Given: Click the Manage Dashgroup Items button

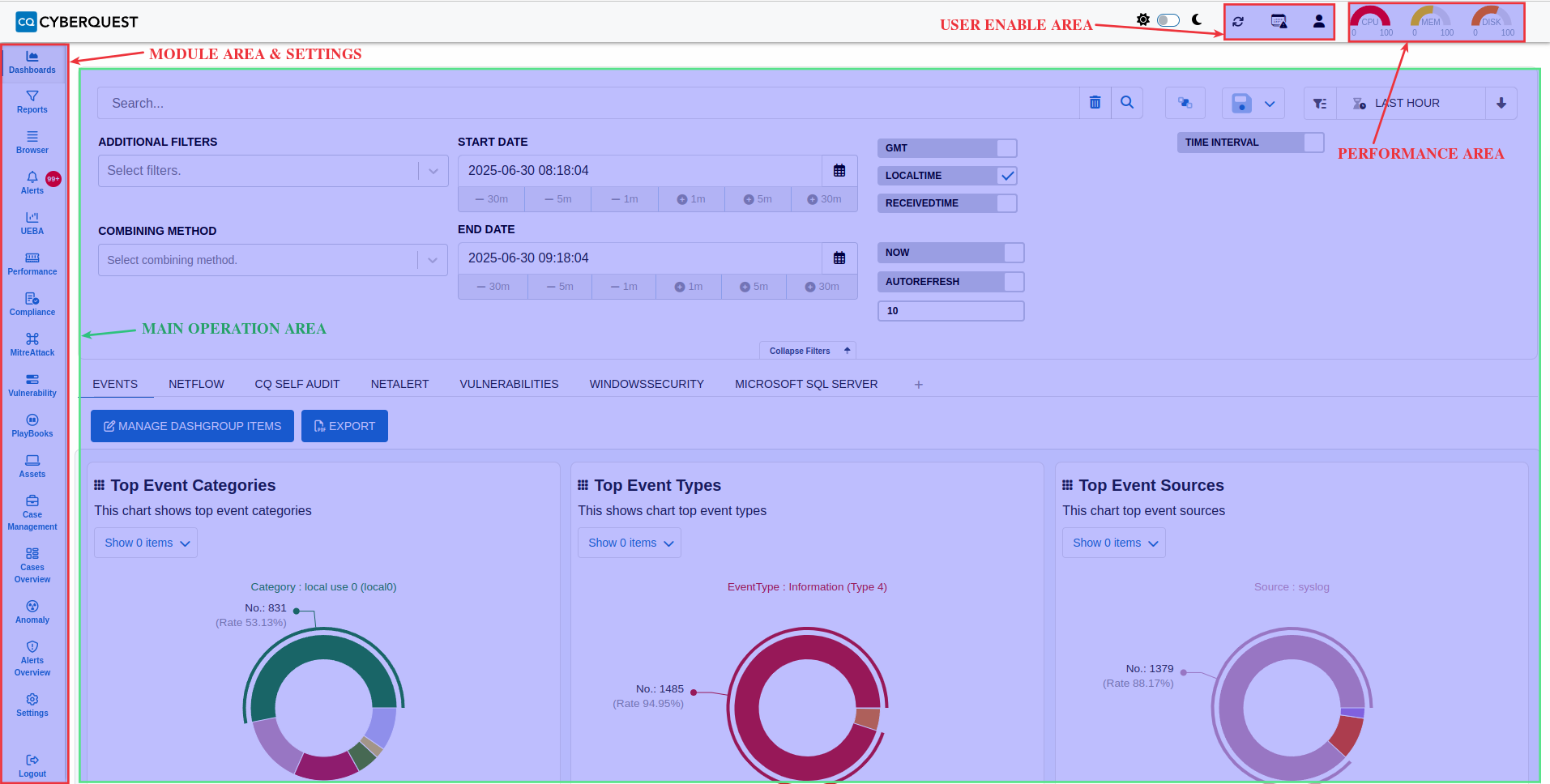Looking at the screenshot, I should [x=192, y=426].
